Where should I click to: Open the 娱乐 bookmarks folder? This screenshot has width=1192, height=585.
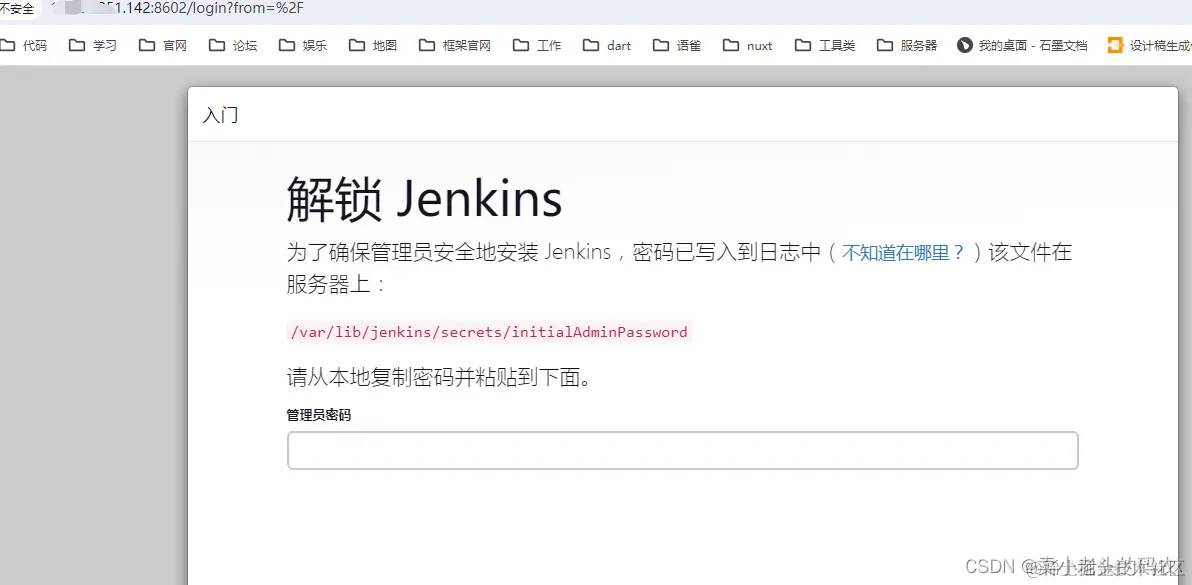pos(302,44)
